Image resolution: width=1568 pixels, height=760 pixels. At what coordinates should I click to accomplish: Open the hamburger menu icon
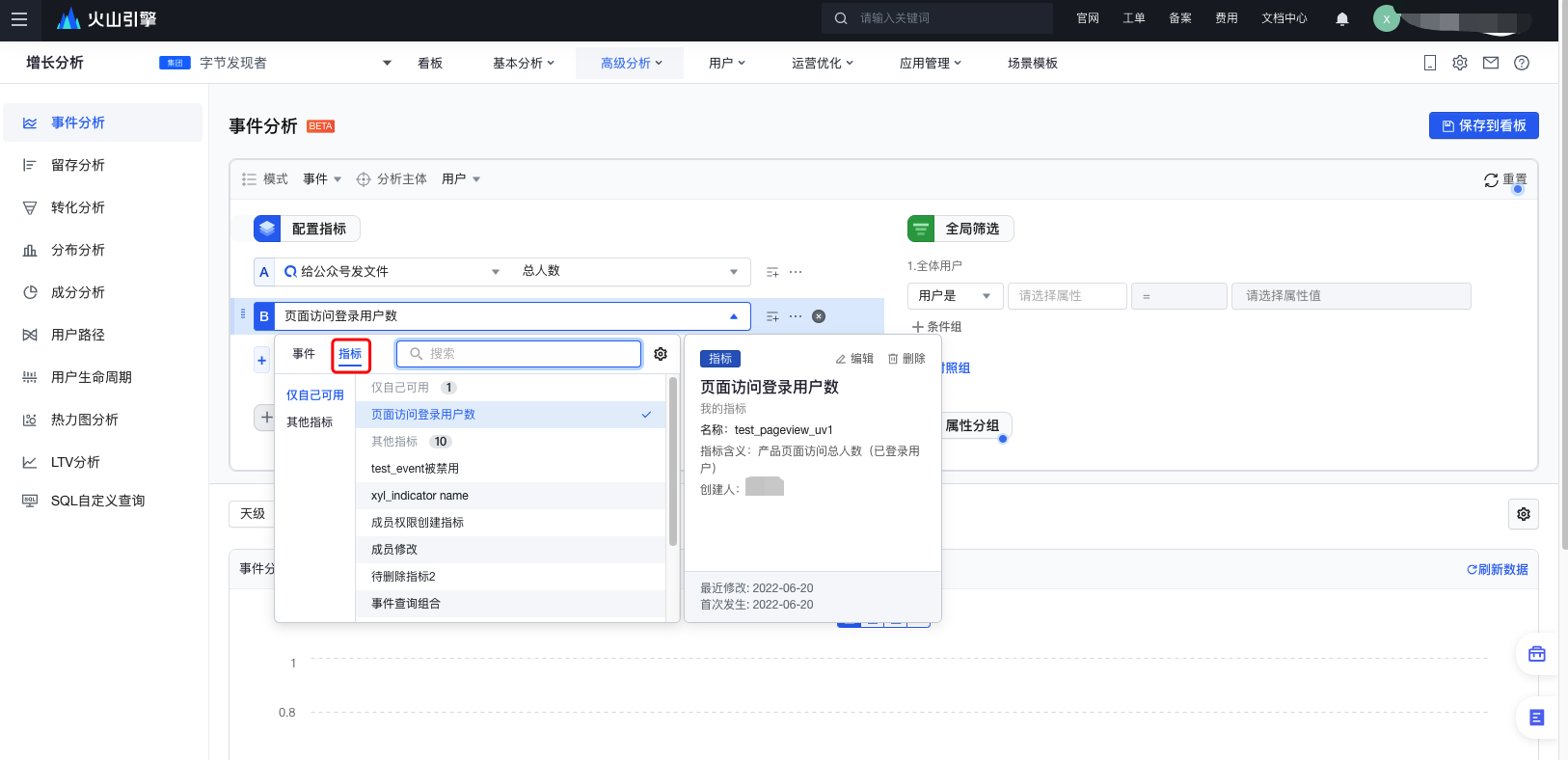(19, 19)
